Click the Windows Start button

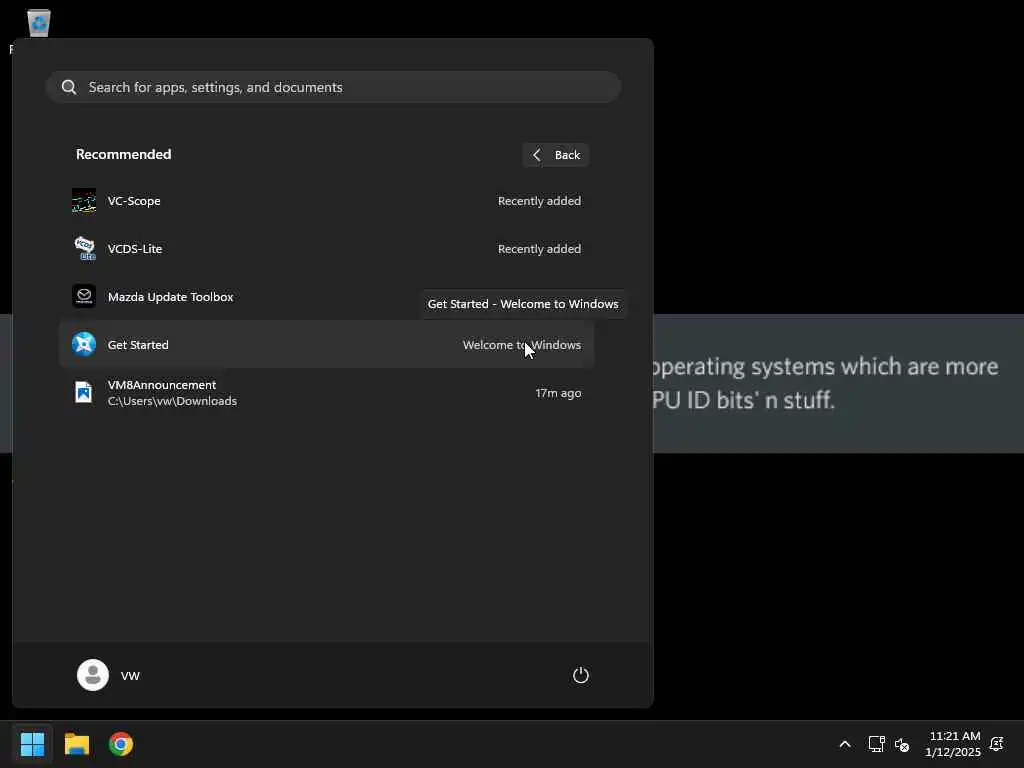tap(33, 744)
